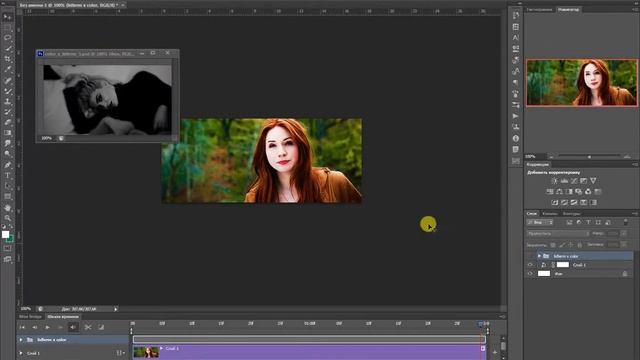Add a Levels adjustment
The height and width of the screenshot is (360, 640).
point(564,181)
